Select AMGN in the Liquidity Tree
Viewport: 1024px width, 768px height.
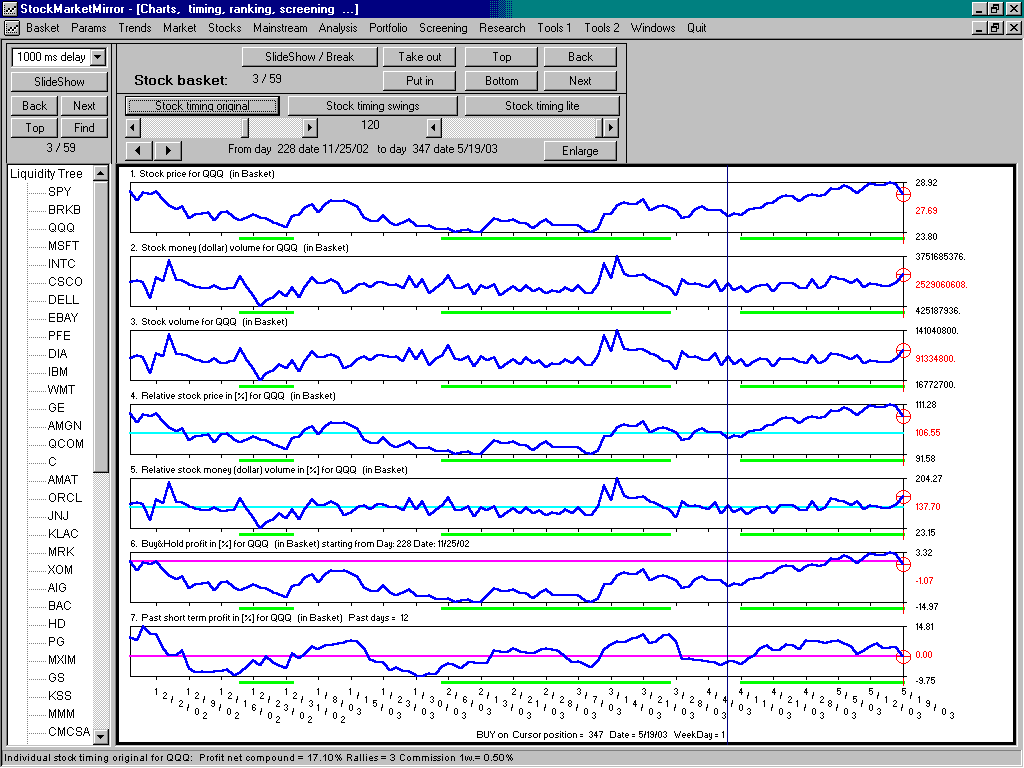click(65, 426)
